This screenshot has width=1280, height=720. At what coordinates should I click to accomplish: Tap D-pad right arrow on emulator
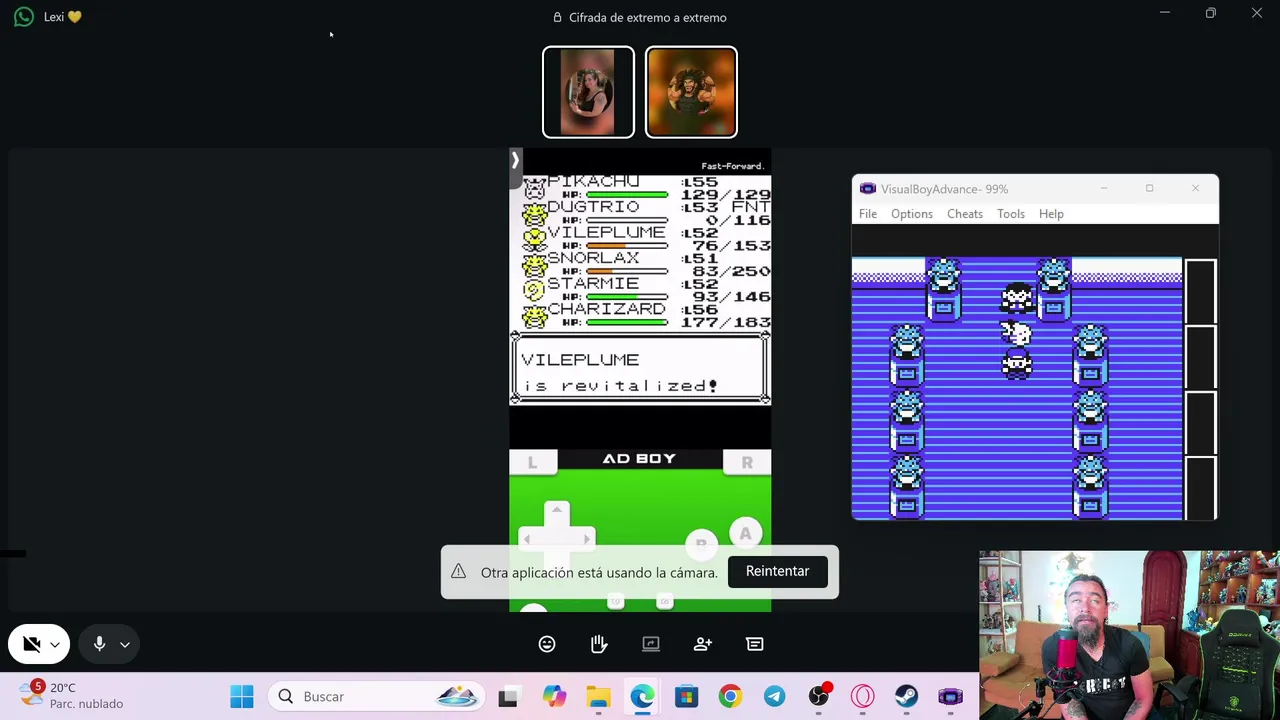pyautogui.click(x=587, y=540)
